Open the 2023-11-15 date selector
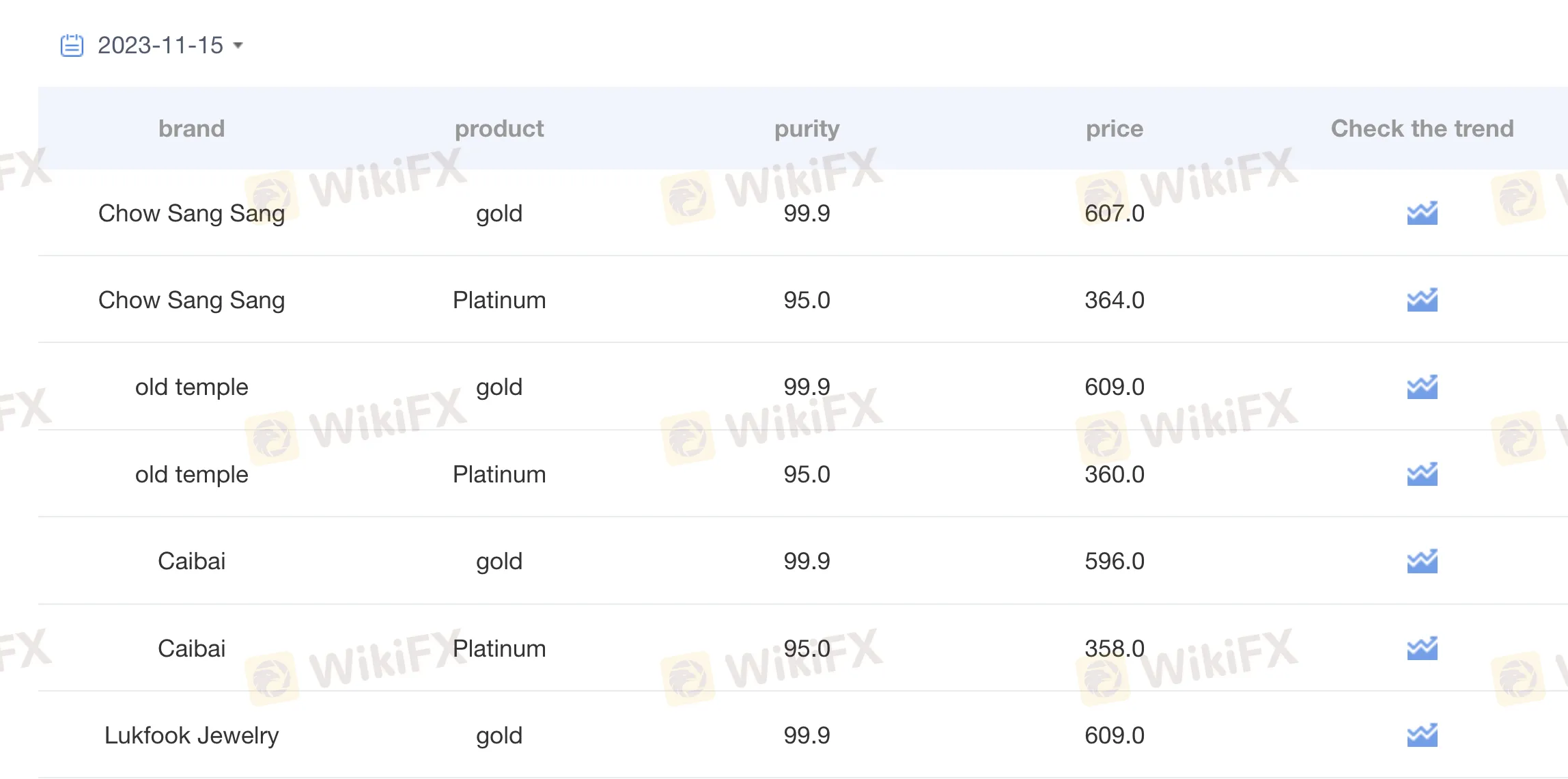Viewport: 1568px width, 779px height. point(160,45)
